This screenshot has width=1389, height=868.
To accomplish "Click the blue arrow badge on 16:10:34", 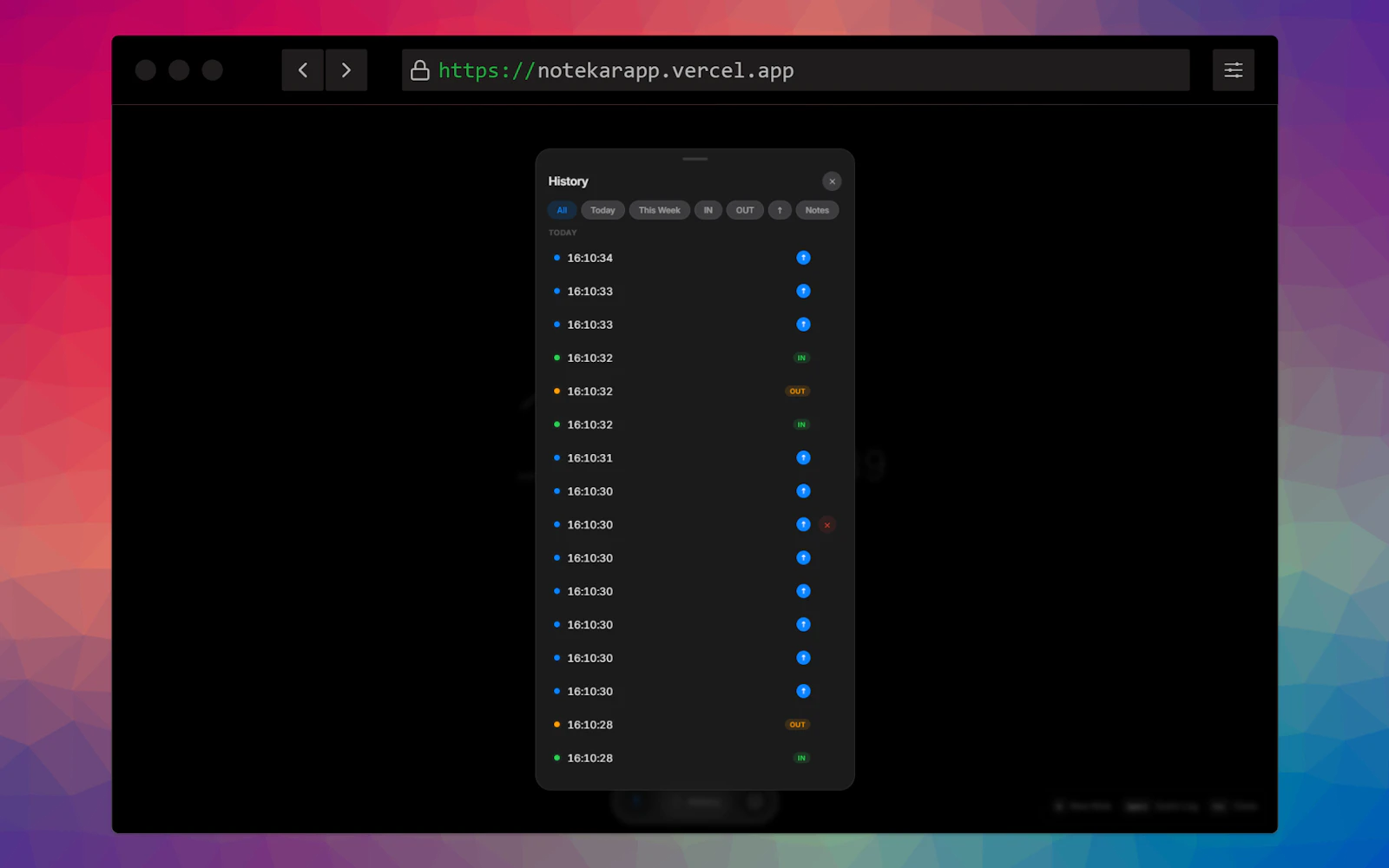I will (x=803, y=258).
